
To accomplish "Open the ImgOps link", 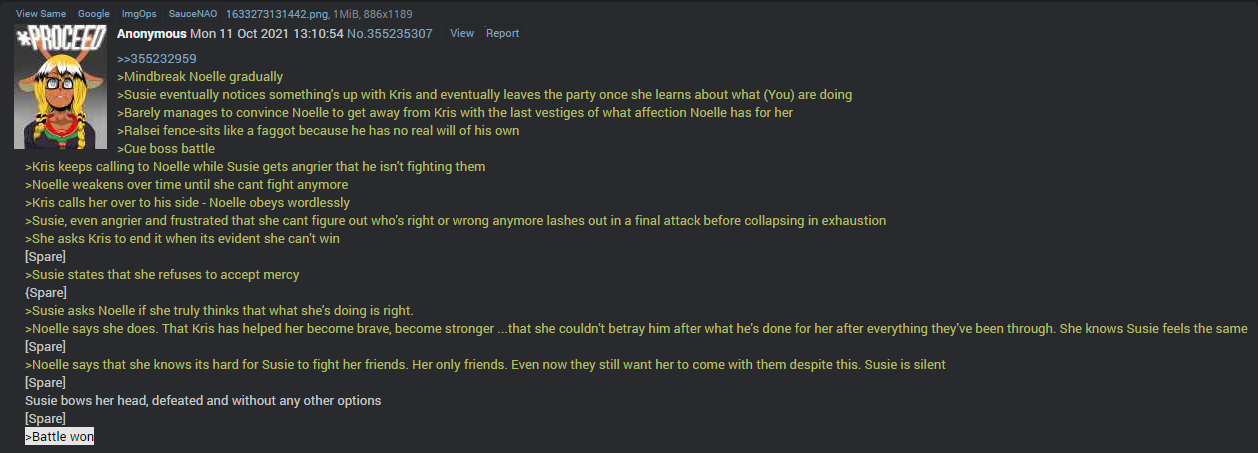I will point(138,14).
